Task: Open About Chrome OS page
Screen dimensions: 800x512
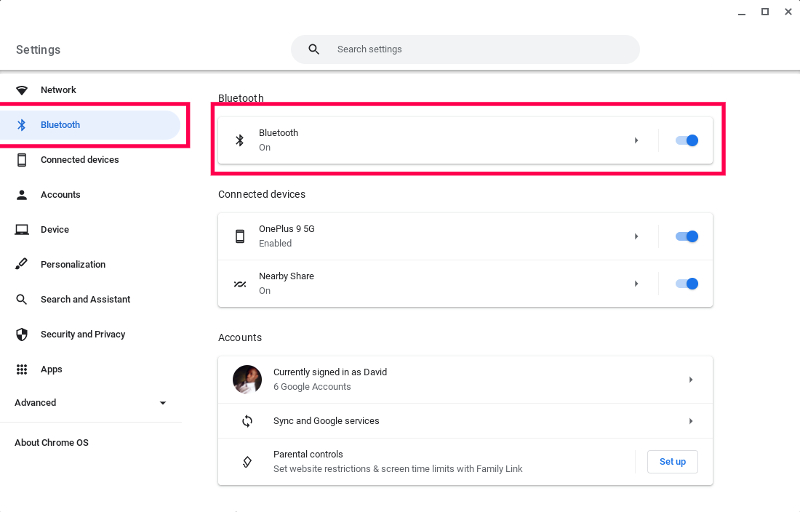Action: (52, 443)
